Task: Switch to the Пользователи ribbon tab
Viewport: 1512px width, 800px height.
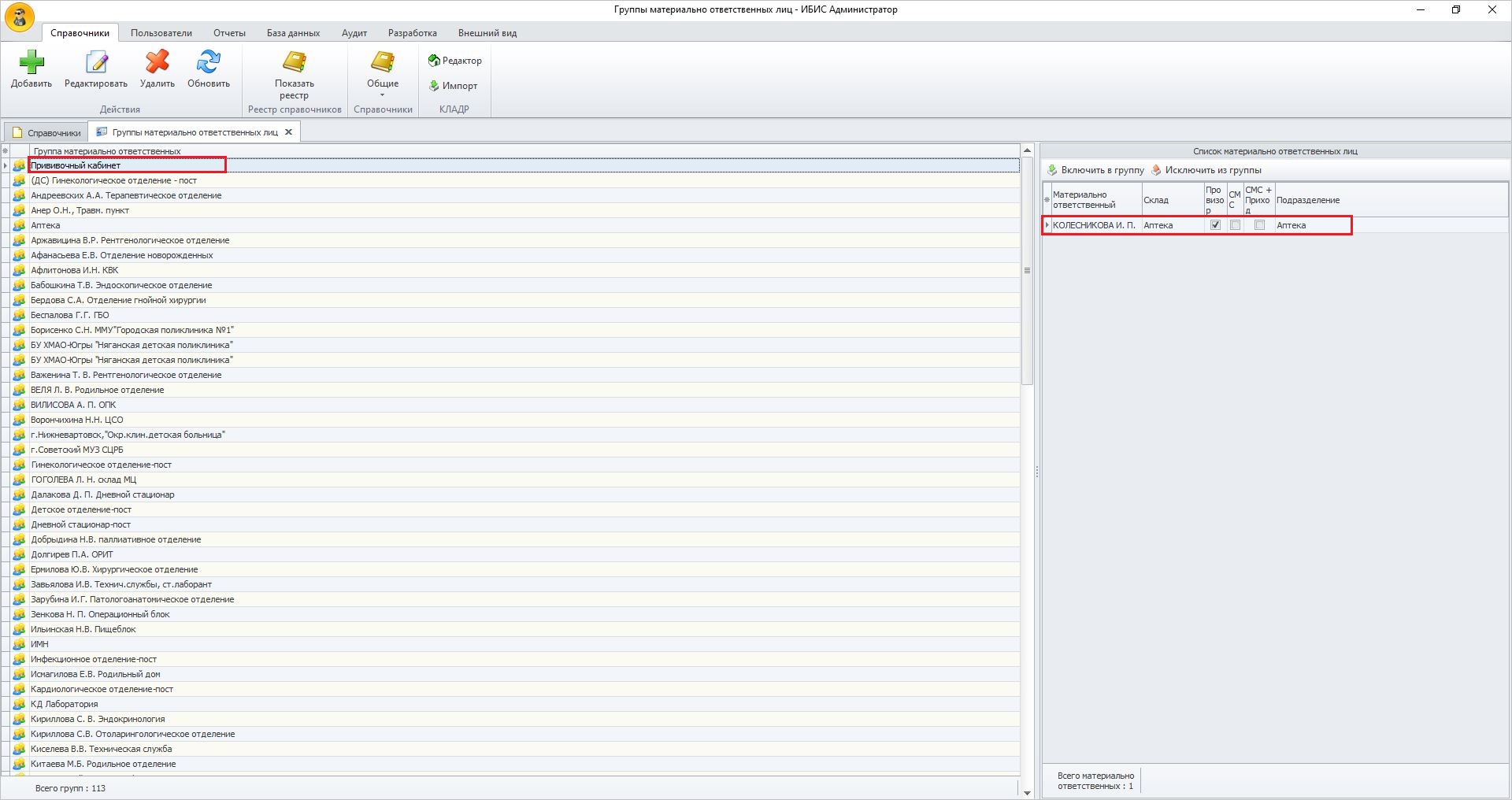Action: pos(161,33)
